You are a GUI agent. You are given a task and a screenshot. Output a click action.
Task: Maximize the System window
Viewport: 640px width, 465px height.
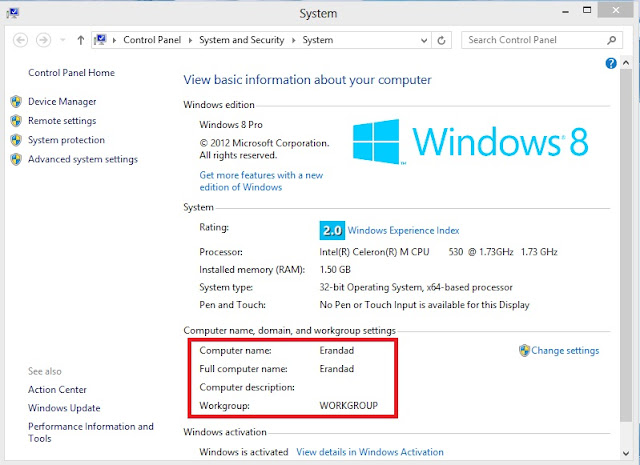pyautogui.click(x=587, y=11)
